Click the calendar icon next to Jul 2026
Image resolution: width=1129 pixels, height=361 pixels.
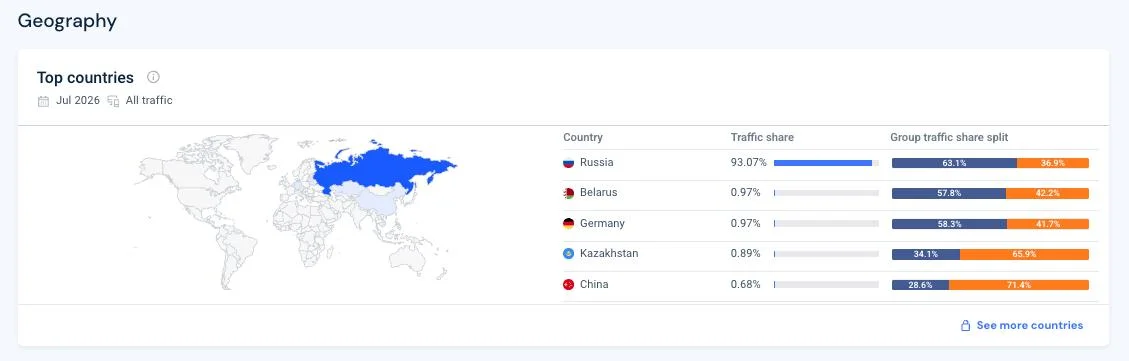pos(44,101)
